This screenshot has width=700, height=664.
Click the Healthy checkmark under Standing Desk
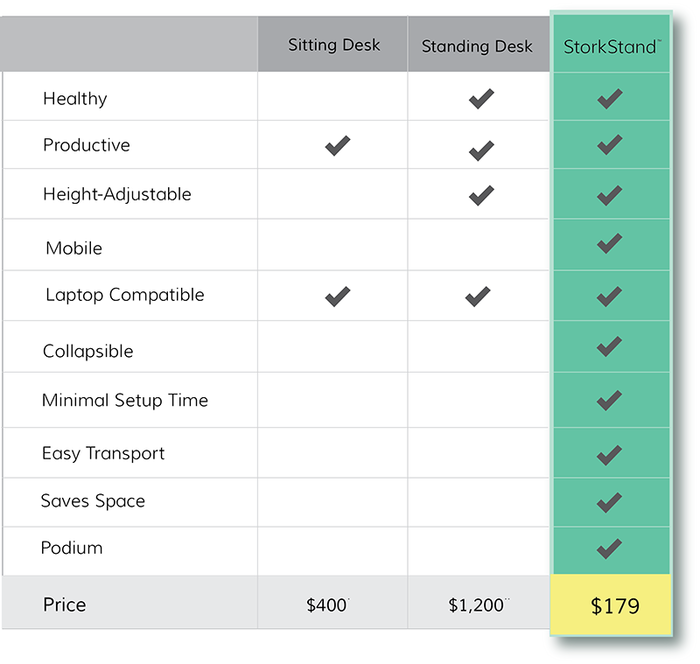(x=481, y=99)
